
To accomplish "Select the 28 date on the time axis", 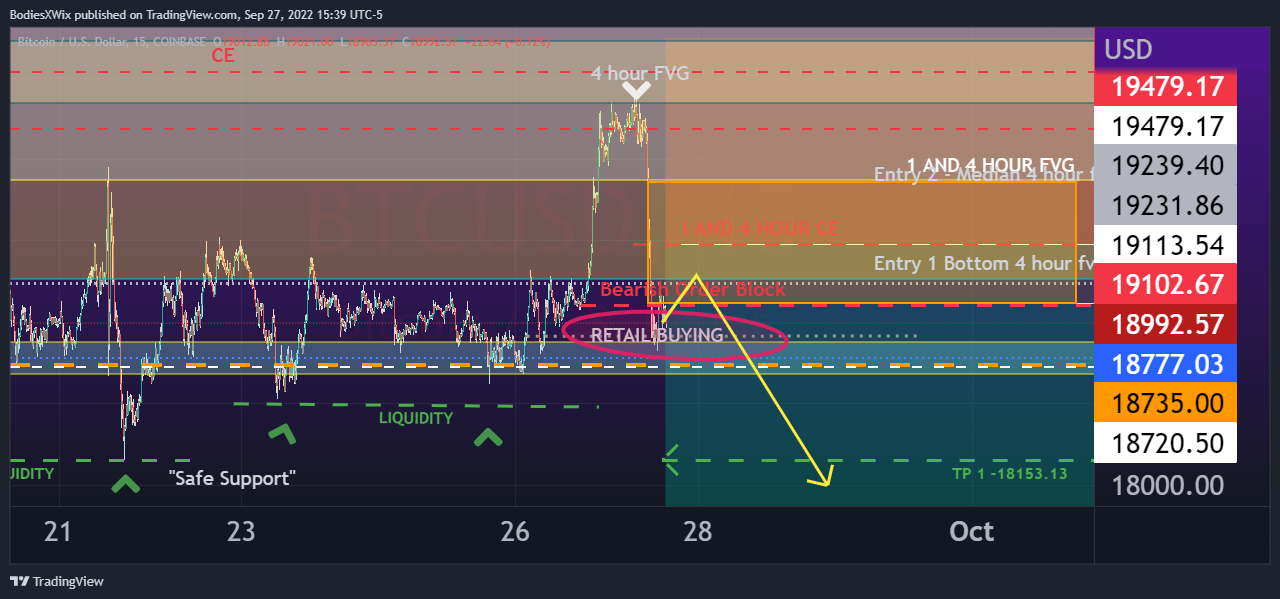I will click(x=698, y=531).
